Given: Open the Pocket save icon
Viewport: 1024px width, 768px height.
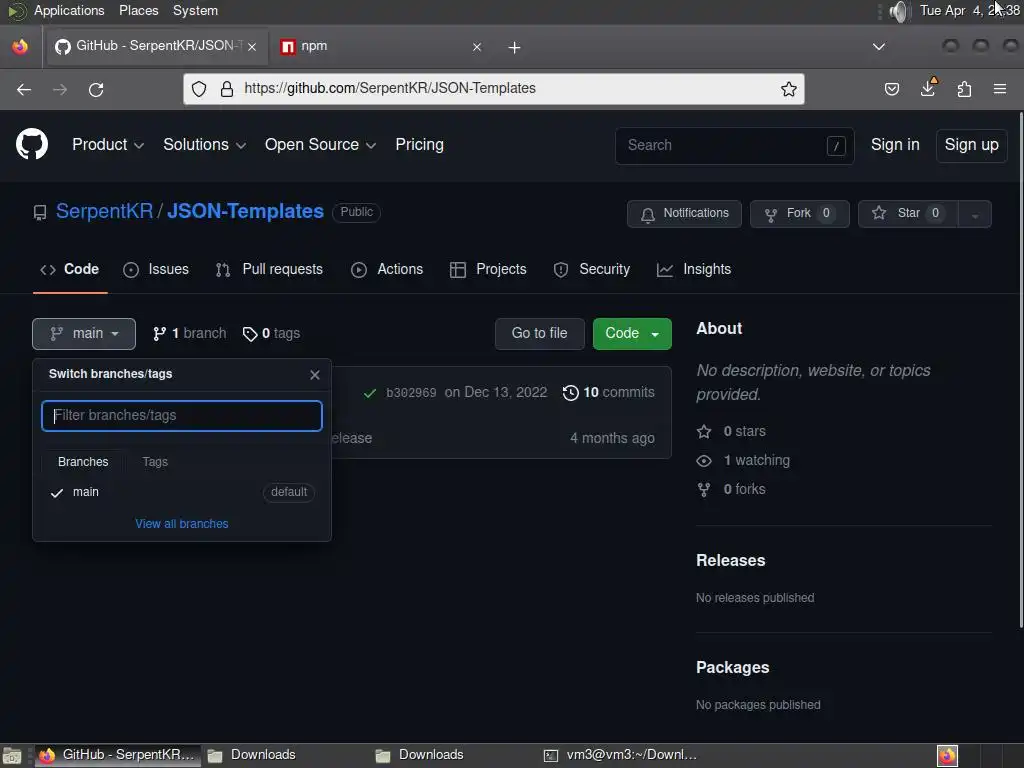Looking at the screenshot, I should (891, 89).
